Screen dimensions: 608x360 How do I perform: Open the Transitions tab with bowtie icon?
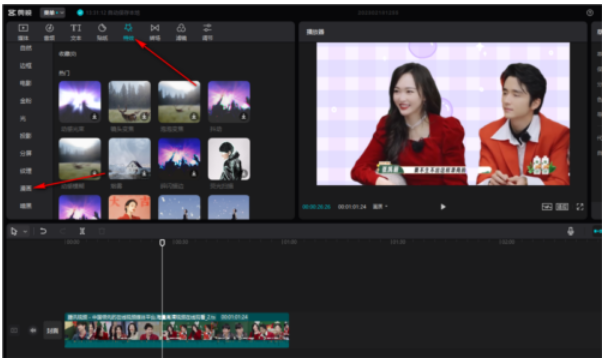155,31
